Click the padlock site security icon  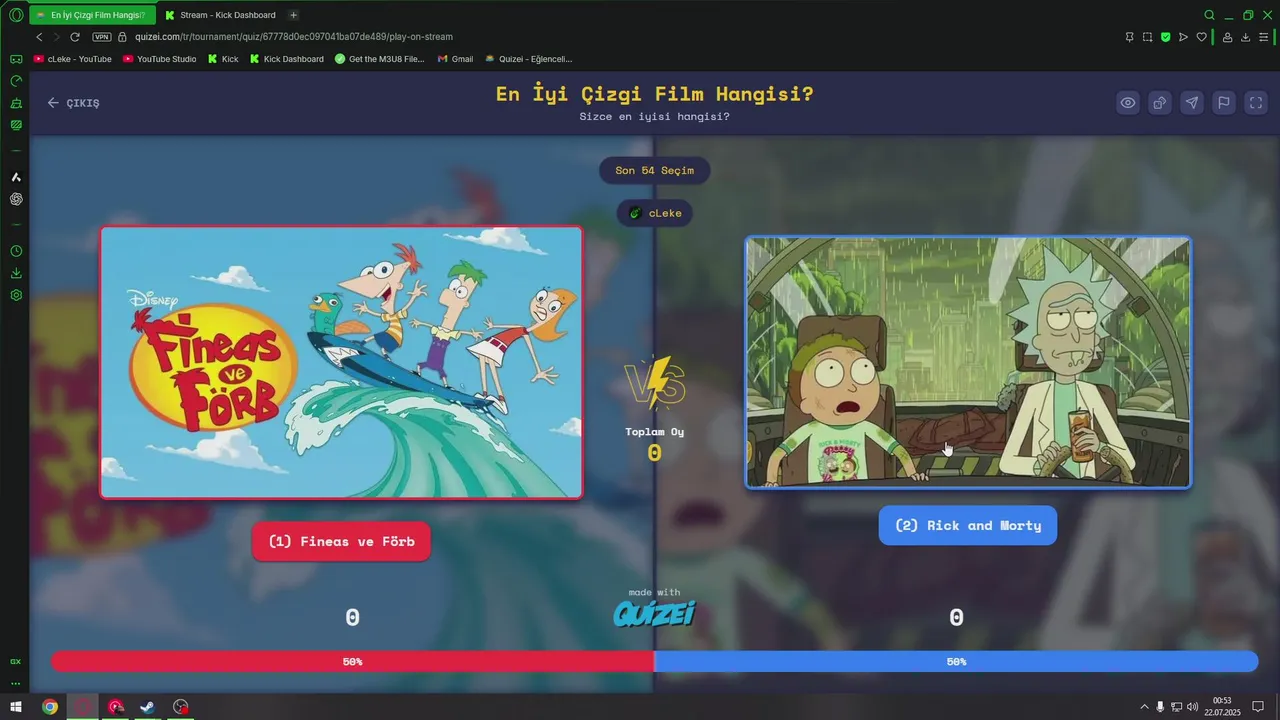tap(123, 37)
